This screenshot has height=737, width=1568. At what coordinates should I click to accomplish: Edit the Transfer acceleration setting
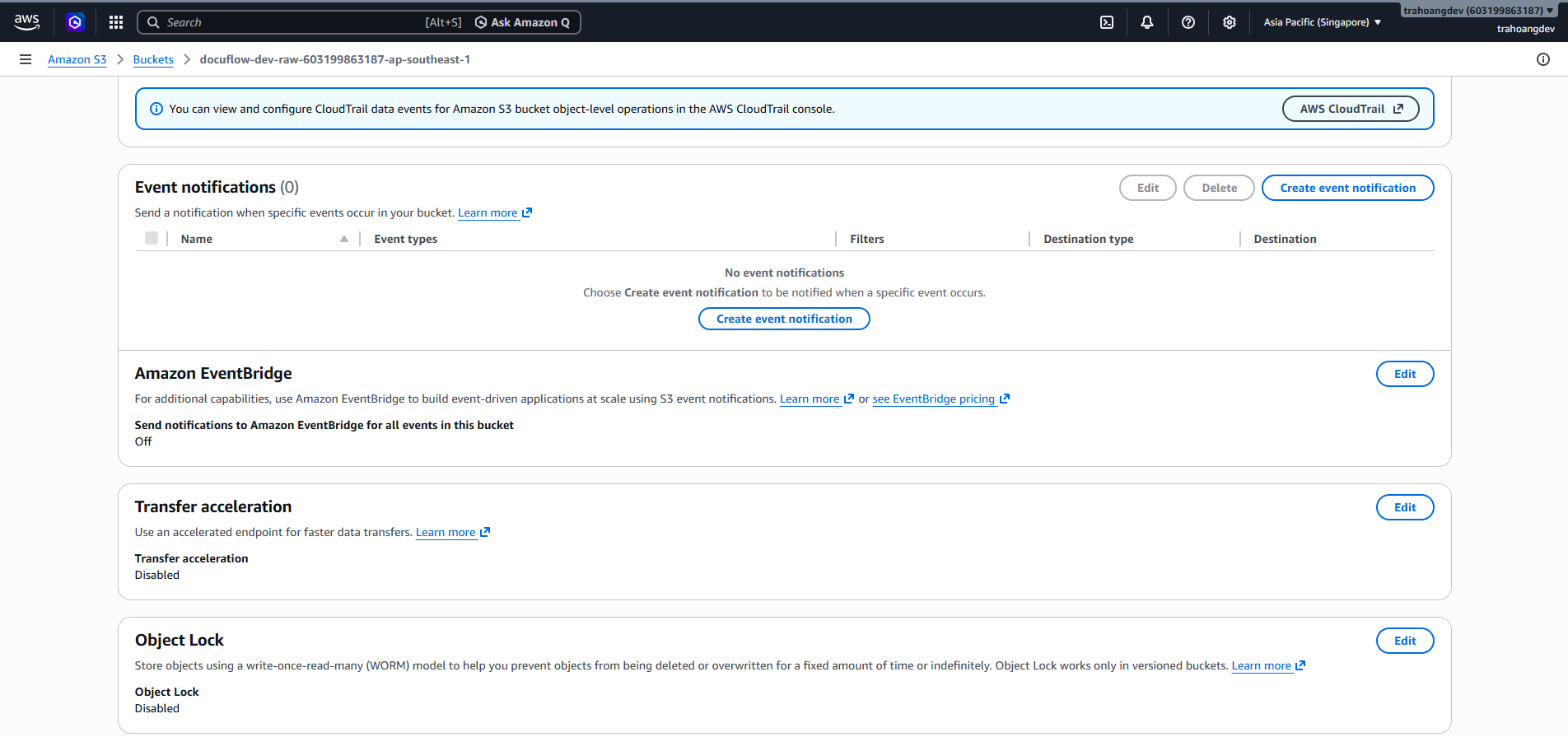point(1405,507)
